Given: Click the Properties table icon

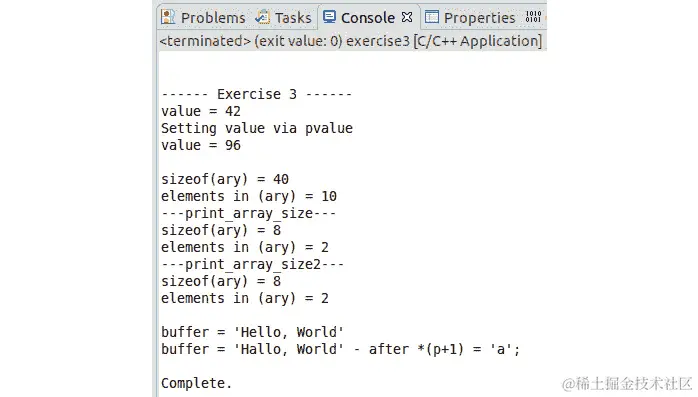Looking at the screenshot, I should 431,17.
